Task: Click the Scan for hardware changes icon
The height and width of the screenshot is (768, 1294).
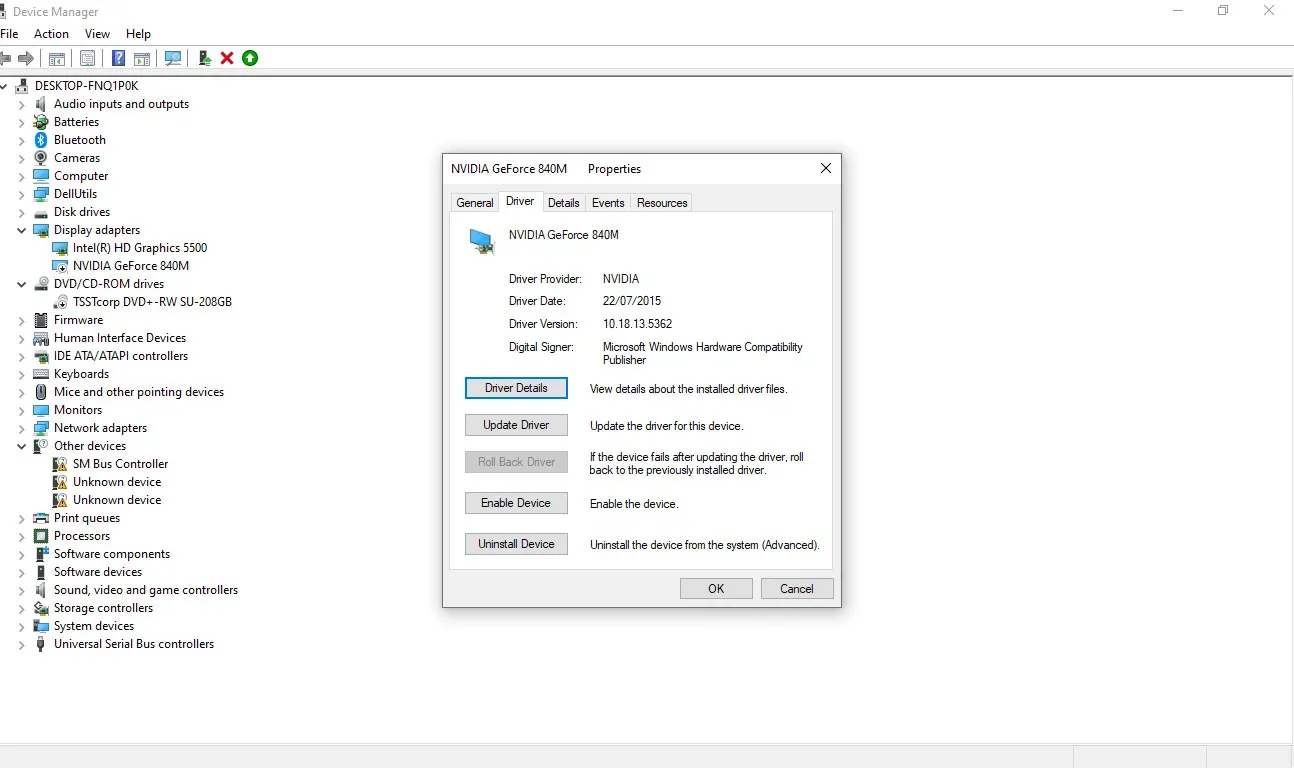Action: point(173,58)
